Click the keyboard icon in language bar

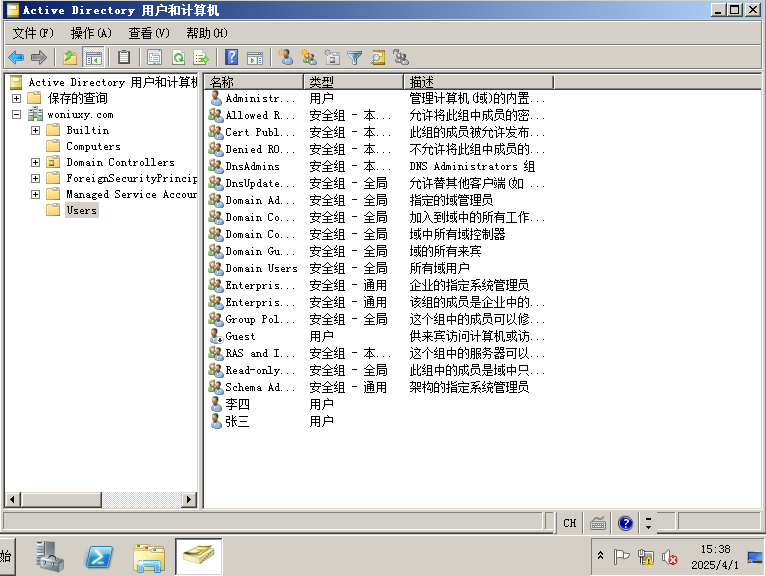[x=598, y=523]
